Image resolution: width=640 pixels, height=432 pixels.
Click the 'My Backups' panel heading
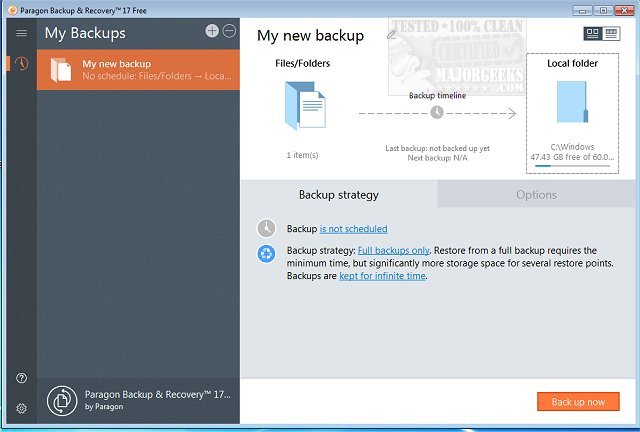[x=85, y=33]
